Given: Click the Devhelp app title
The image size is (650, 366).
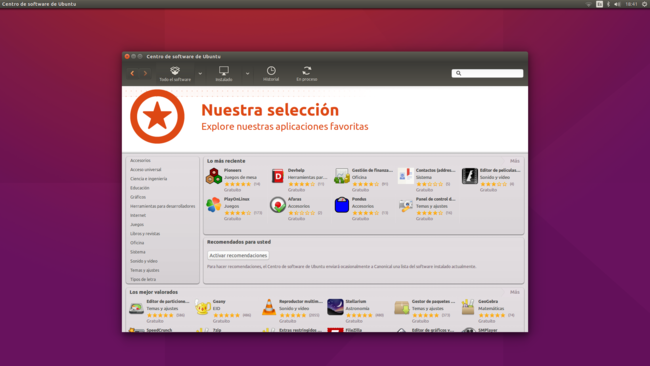Looking at the screenshot, I should 296,170.
